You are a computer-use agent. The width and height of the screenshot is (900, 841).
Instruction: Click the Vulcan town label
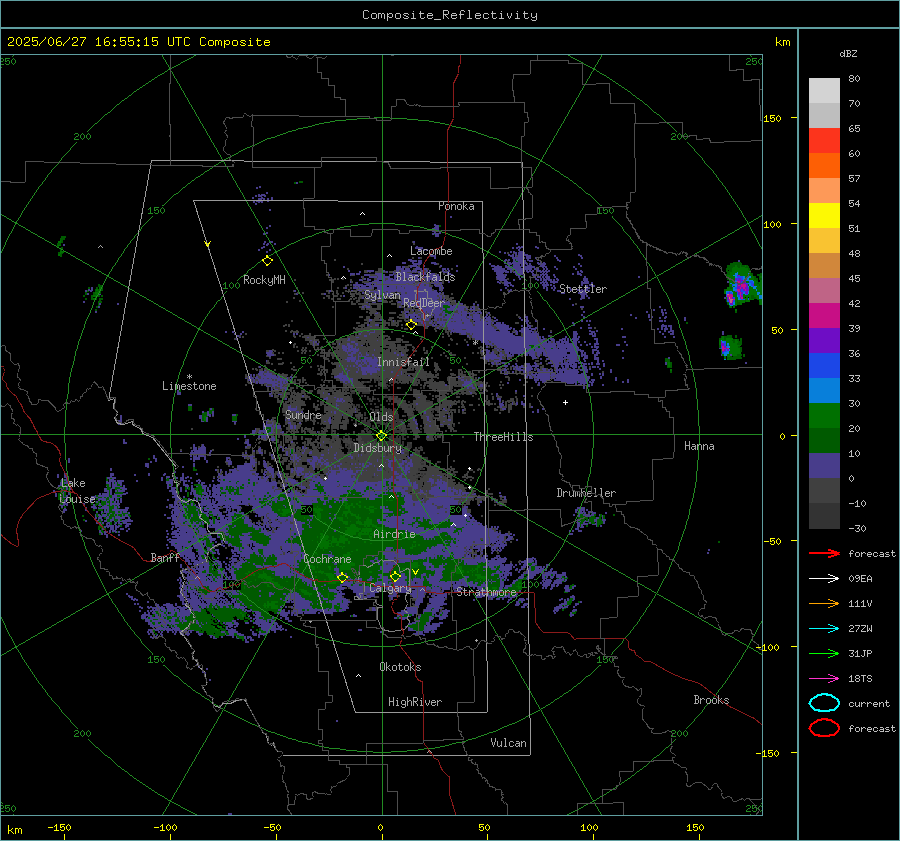pyautogui.click(x=508, y=743)
